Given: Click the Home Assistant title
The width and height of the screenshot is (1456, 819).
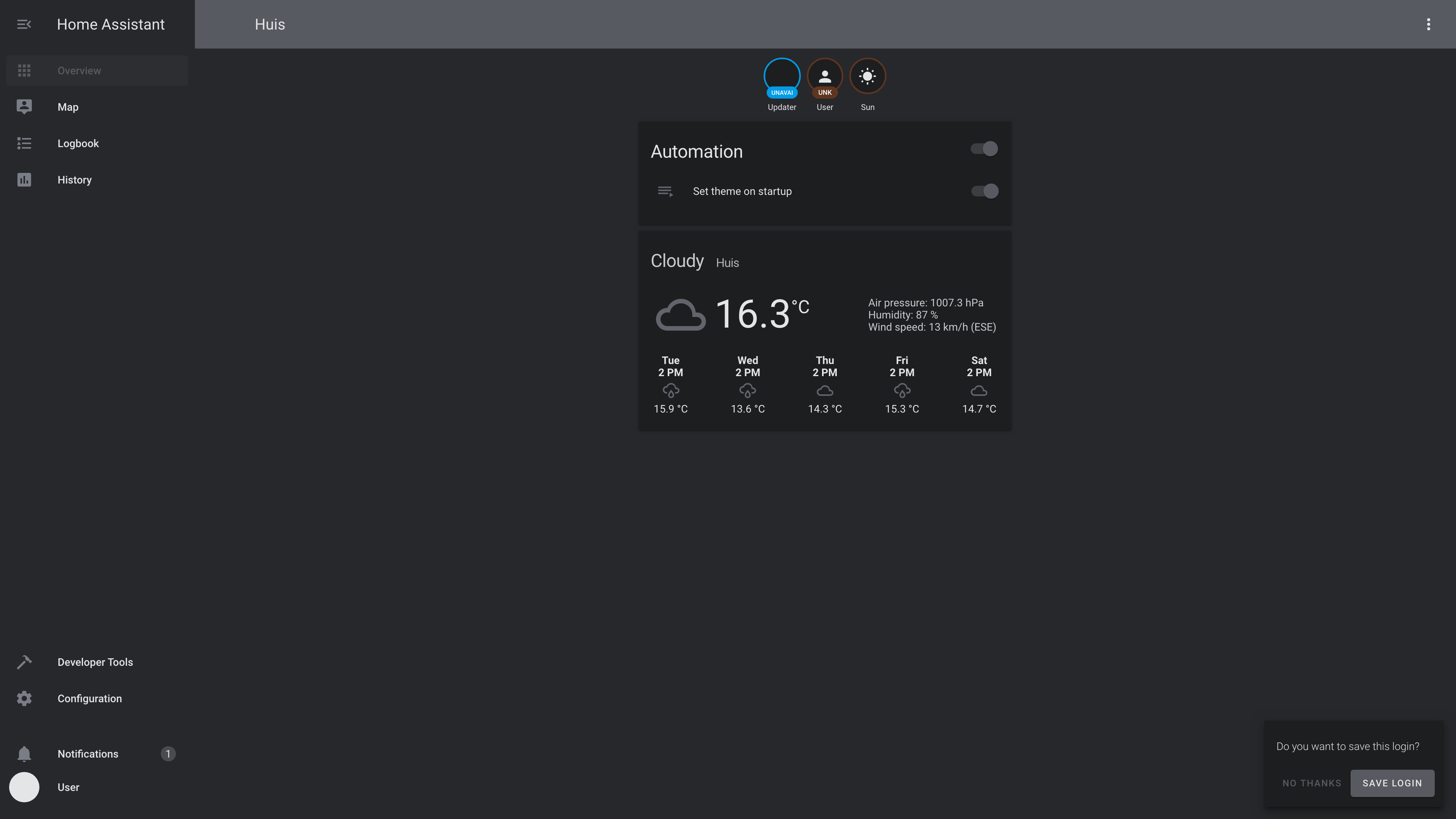Looking at the screenshot, I should (111, 24).
